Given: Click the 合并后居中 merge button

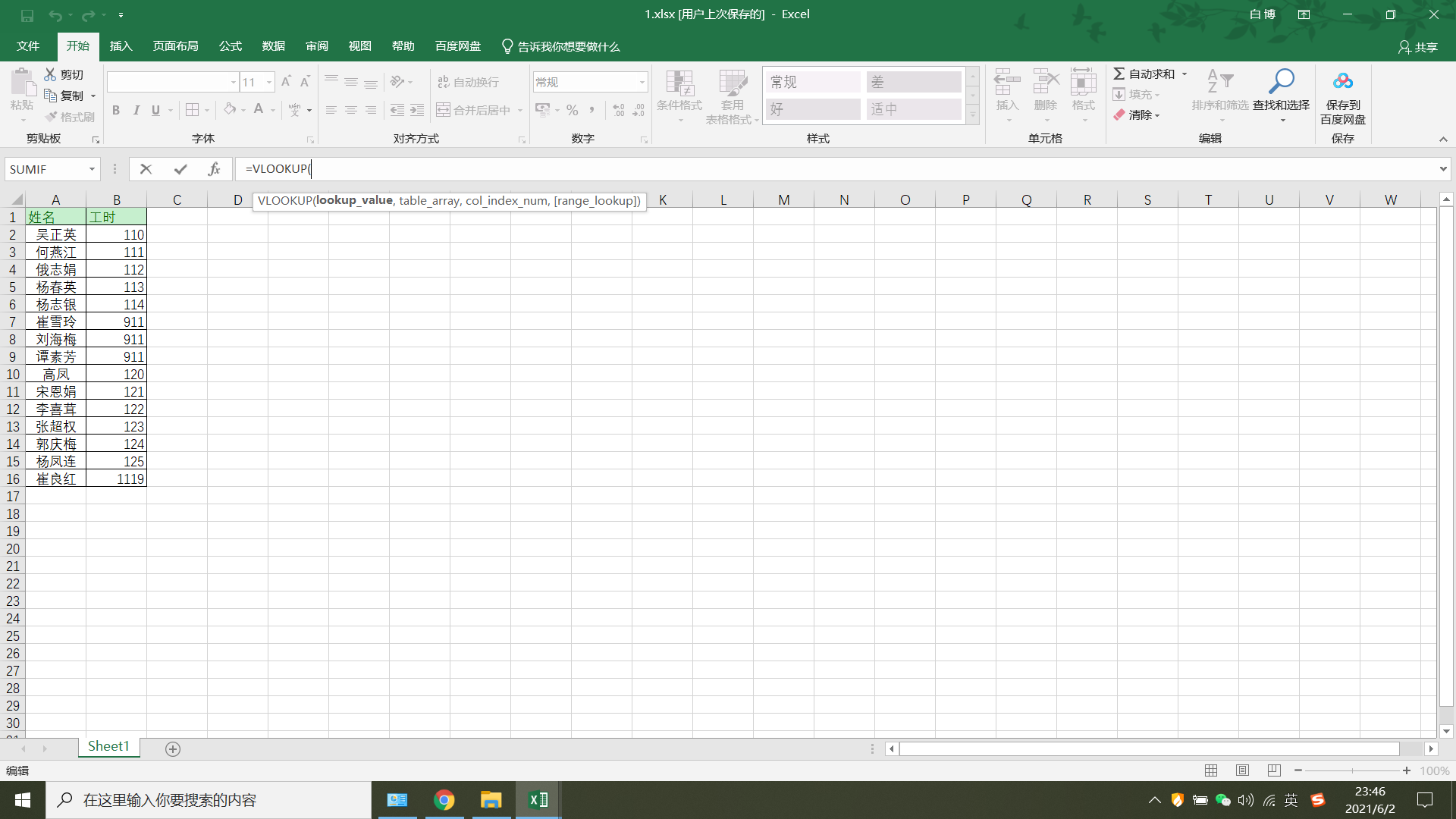Looking at the screenshot, I should pyautogui.click(x=475, y=110).
